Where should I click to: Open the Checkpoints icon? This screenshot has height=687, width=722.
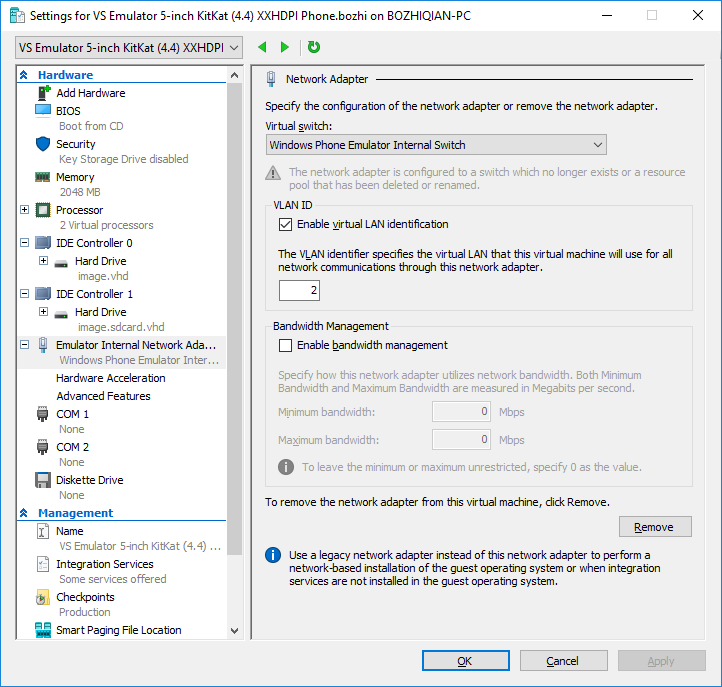point(43,597)
